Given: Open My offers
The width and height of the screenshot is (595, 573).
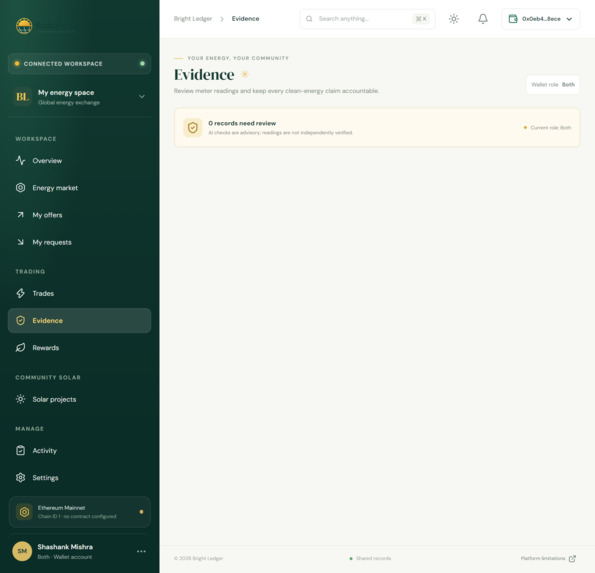Looking at the screenshot, I should click(x=79, y=215).
